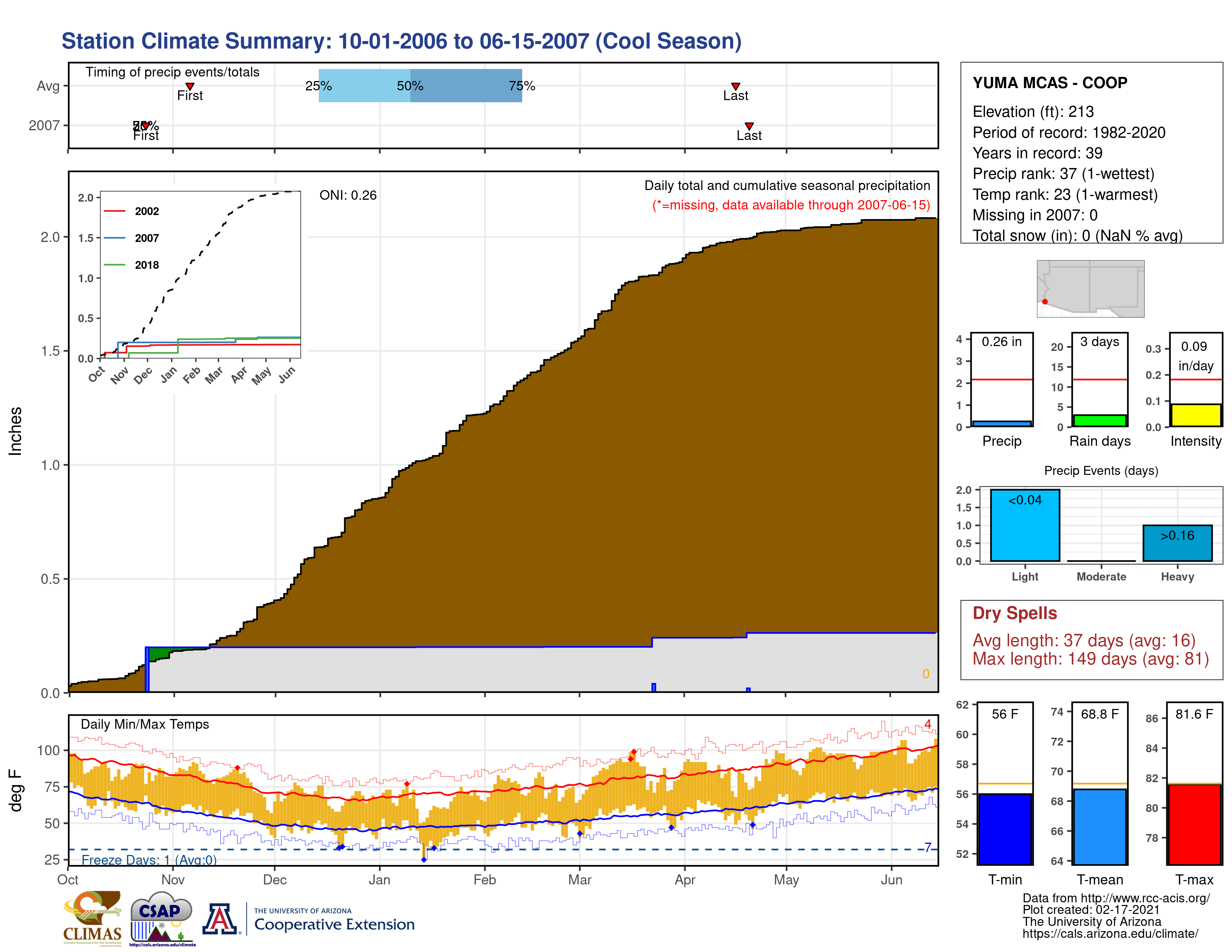Viewport: 1232px width, 952px height.
Task: Click the 'Inches' y-axis label
Action: point(15,431)
